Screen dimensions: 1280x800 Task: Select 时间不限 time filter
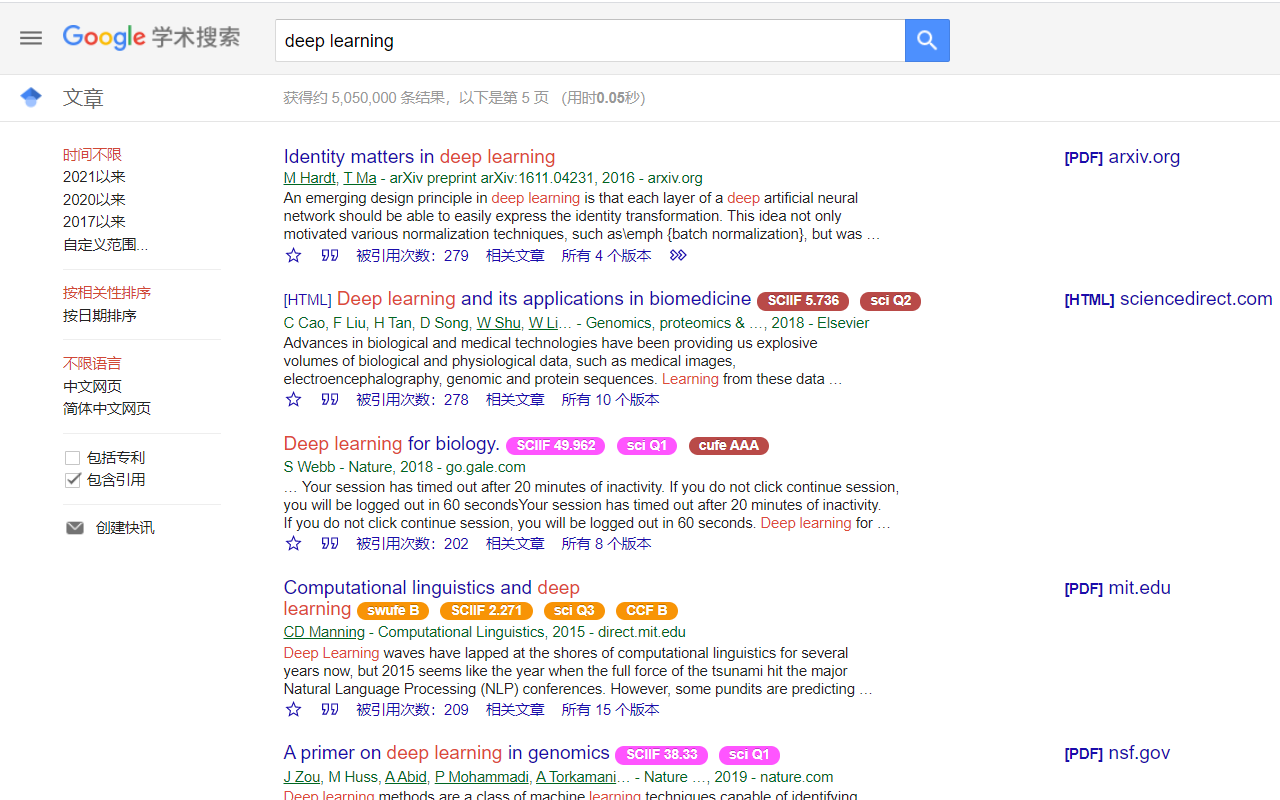coord(92,155)
